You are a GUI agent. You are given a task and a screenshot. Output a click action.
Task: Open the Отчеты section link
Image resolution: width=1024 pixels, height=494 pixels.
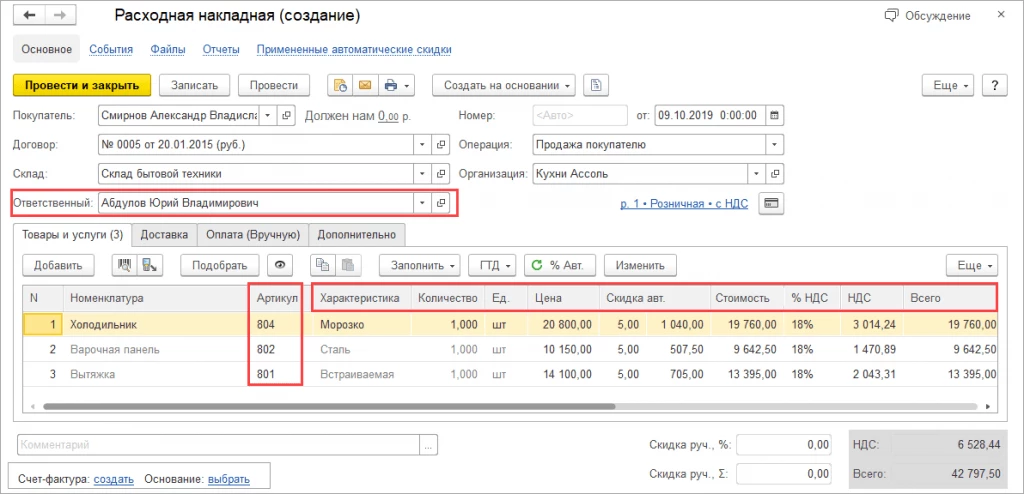(x=221, y=49)
